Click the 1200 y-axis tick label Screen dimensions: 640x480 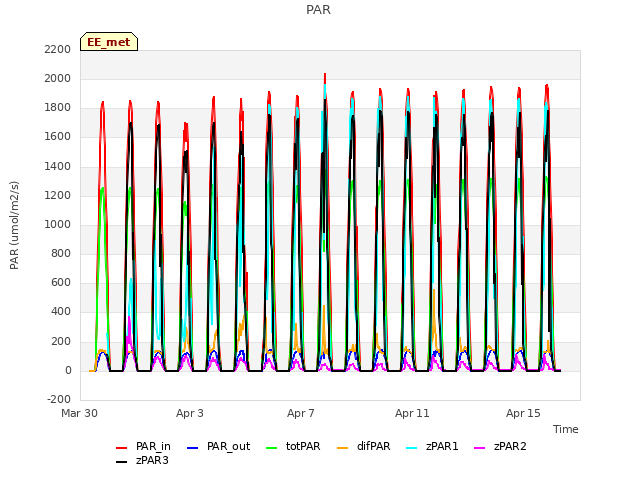point(58,195)
